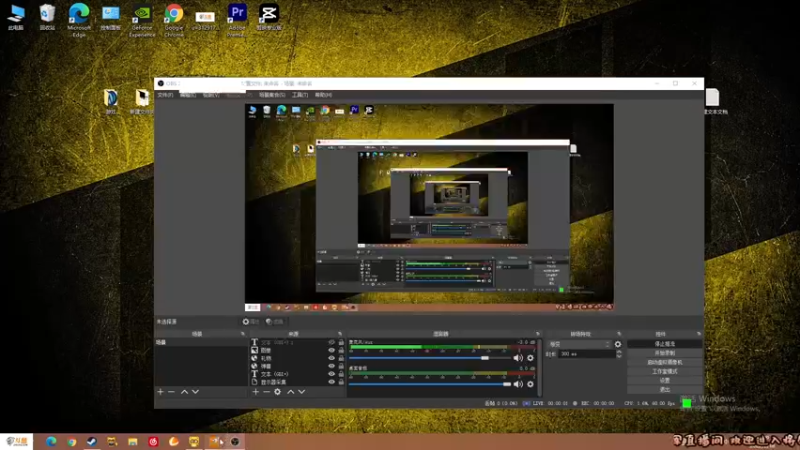Hide the 文本 (GDI+) source with its eye icon
This screenshot has height=450, width=800.
[x=332, y=374]
